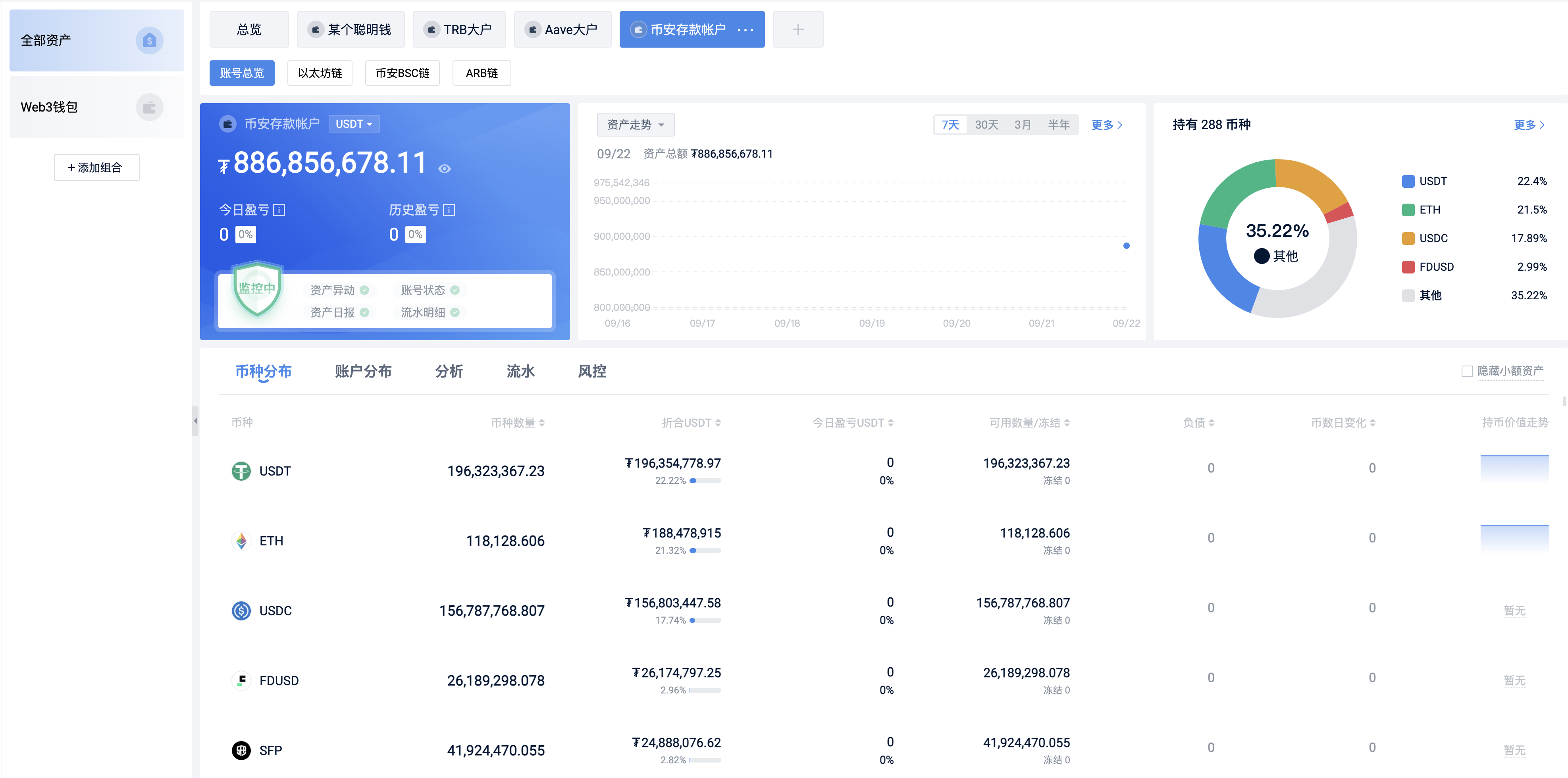
Task: Select the 30天 time range
Action: tap(986, 125)
